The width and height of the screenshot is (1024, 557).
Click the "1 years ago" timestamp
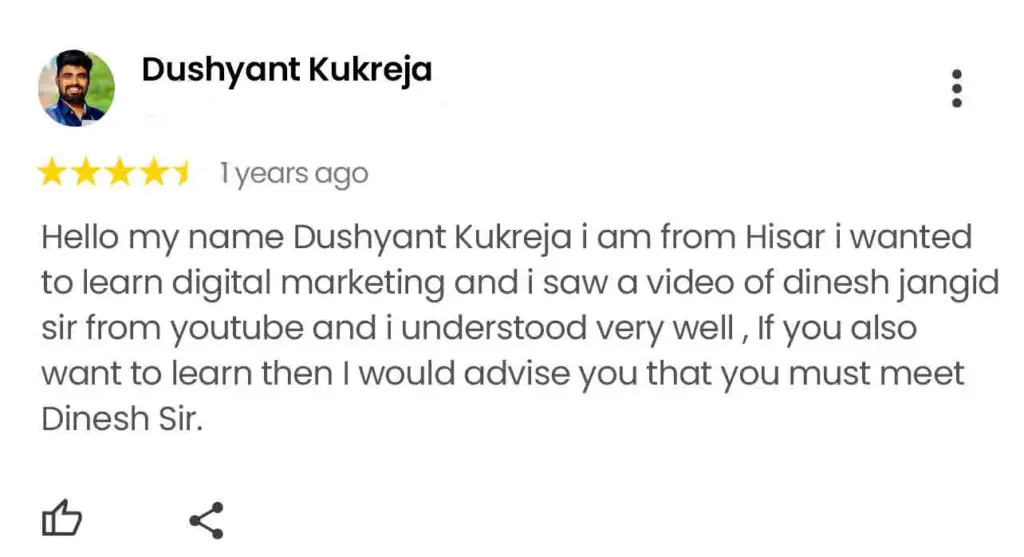click(294, 174)
